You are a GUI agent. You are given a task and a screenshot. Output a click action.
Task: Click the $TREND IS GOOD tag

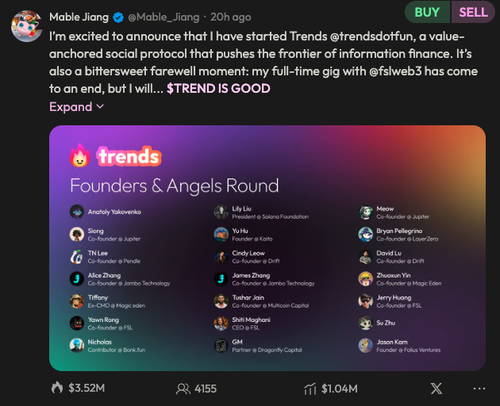[218, 88]
